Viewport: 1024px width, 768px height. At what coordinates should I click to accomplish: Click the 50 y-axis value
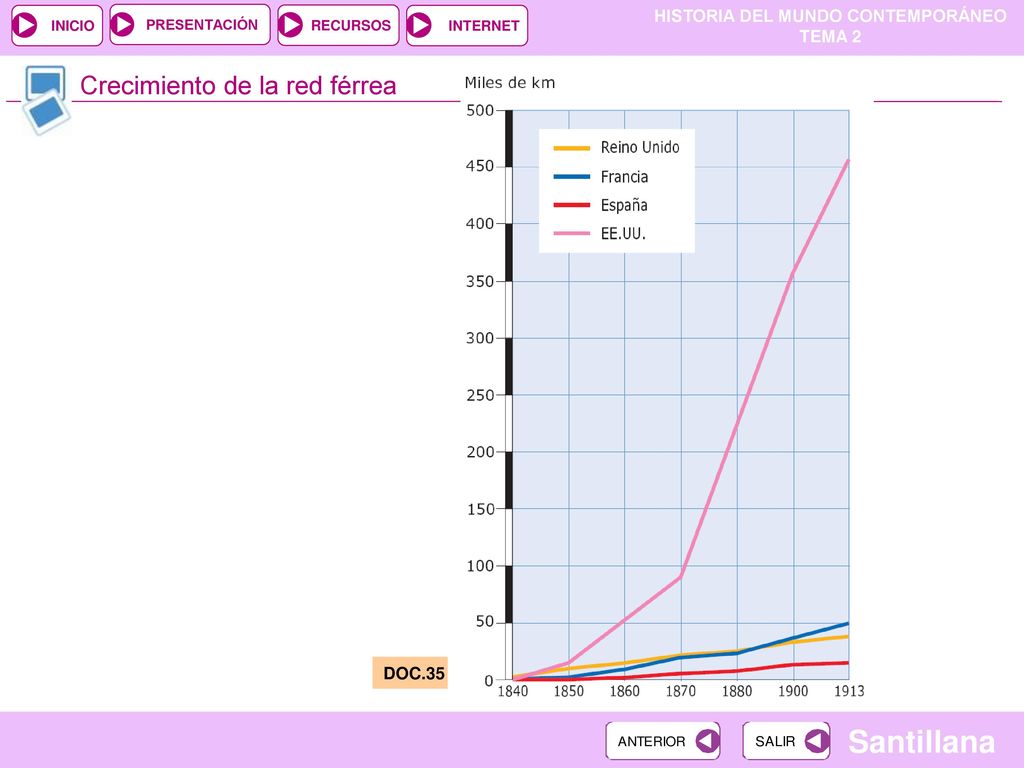tap(485, 622)
